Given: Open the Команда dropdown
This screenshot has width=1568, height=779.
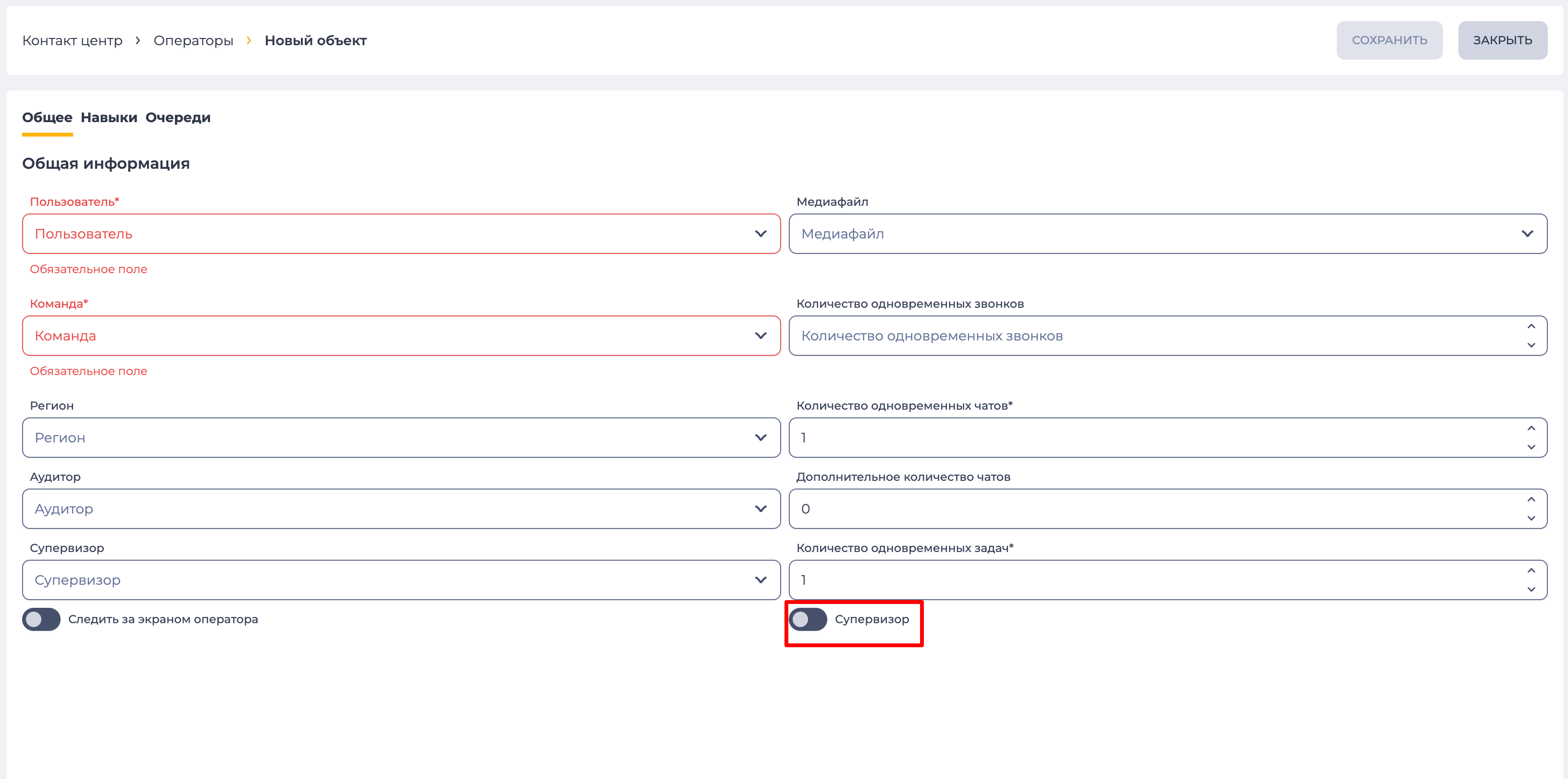Looking at the screenshot, I should pyautogui.click(x=401, y=336).
